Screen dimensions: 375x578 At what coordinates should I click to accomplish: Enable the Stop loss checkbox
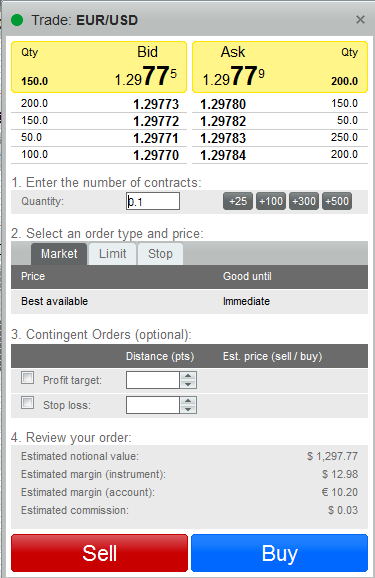(x=28, y=403)
